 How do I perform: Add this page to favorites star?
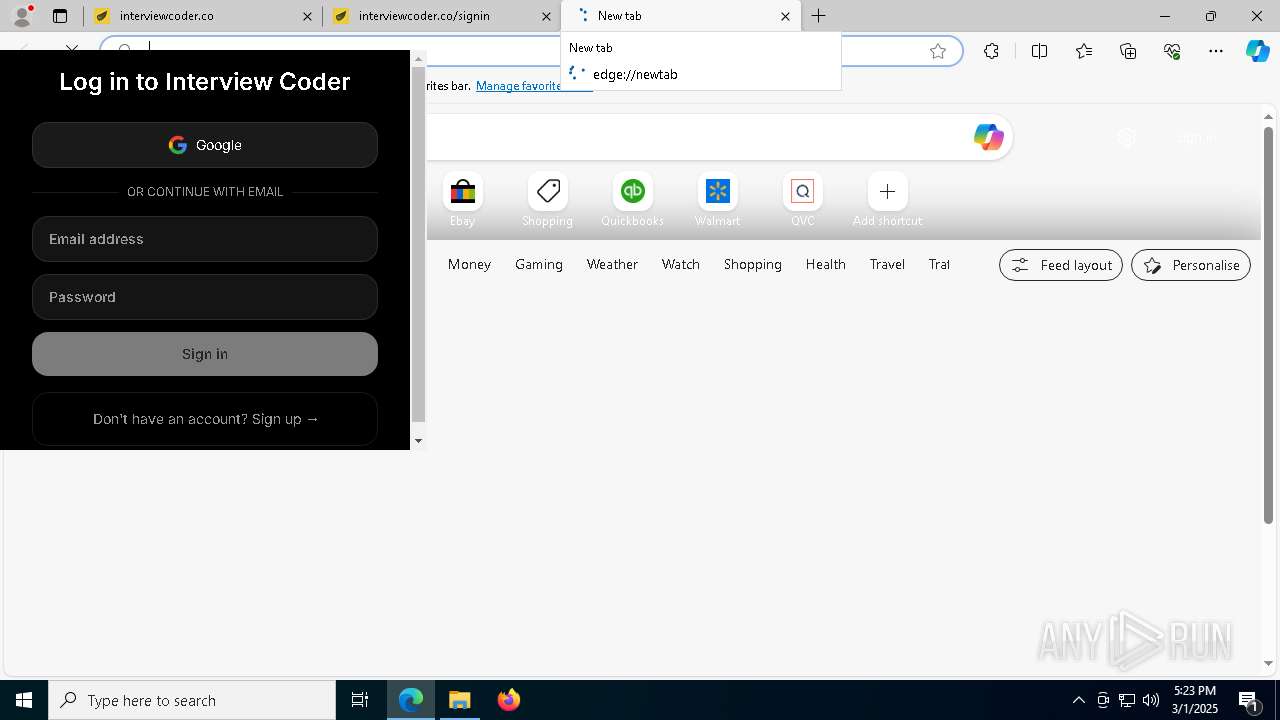(938, 51)
